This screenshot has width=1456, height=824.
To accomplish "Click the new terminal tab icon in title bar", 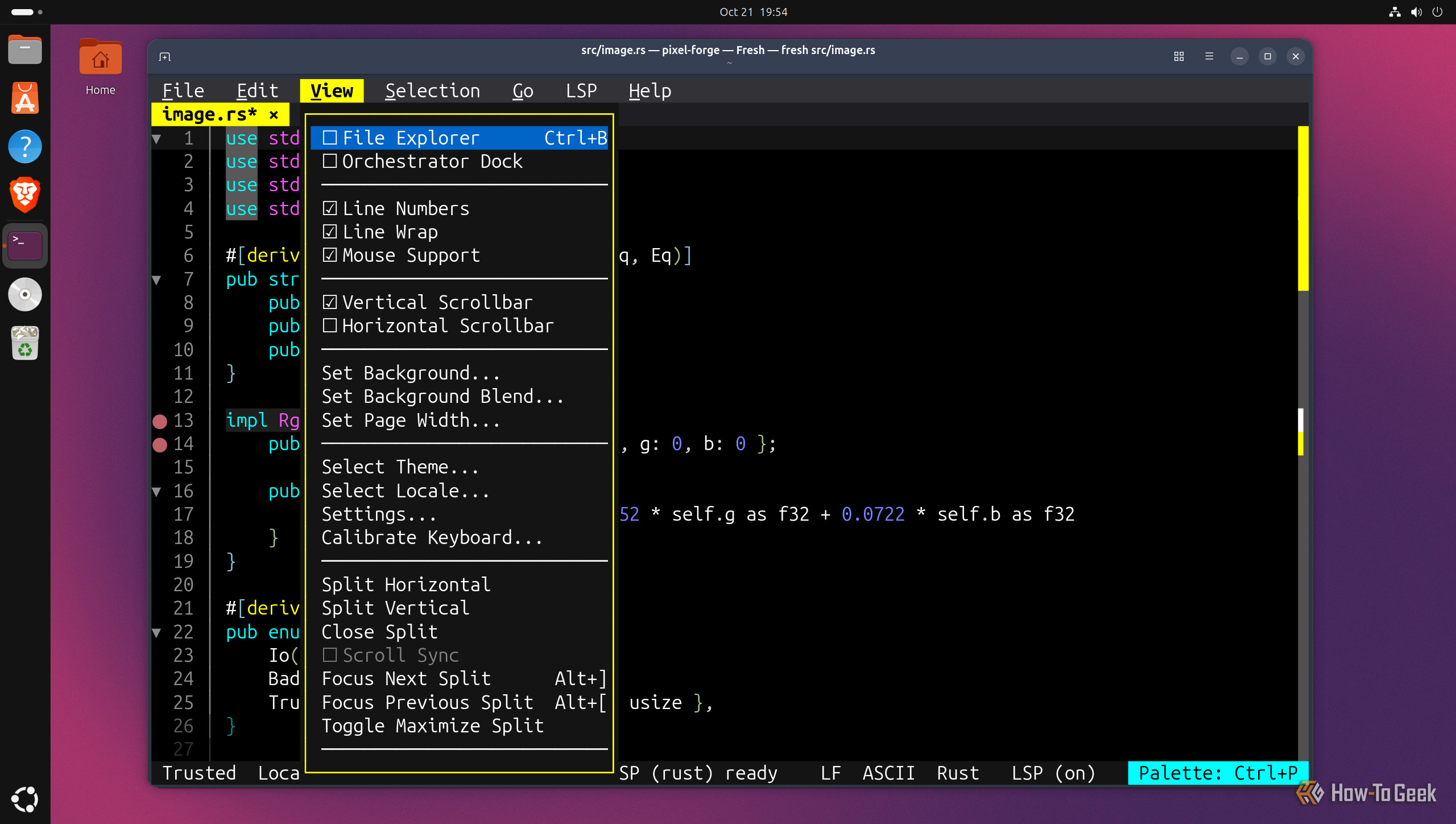I will point(165,56).
